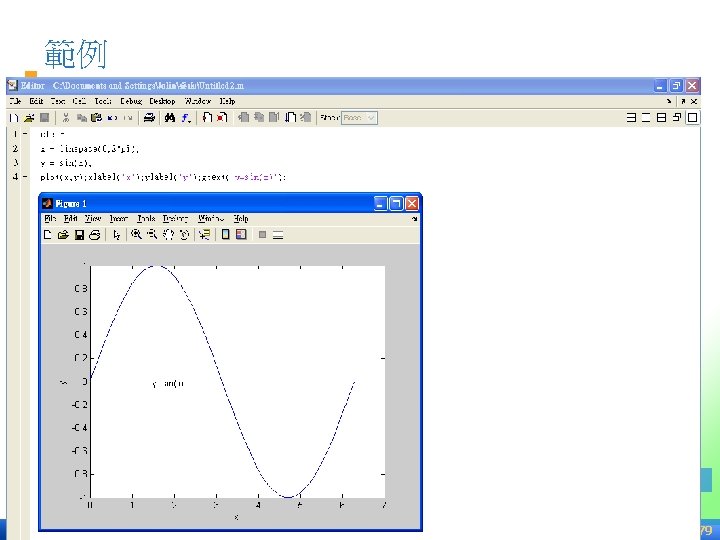The image size is (720, 540).
Task: Save the file via the Editor toolbar
Action: pos(45,118)
